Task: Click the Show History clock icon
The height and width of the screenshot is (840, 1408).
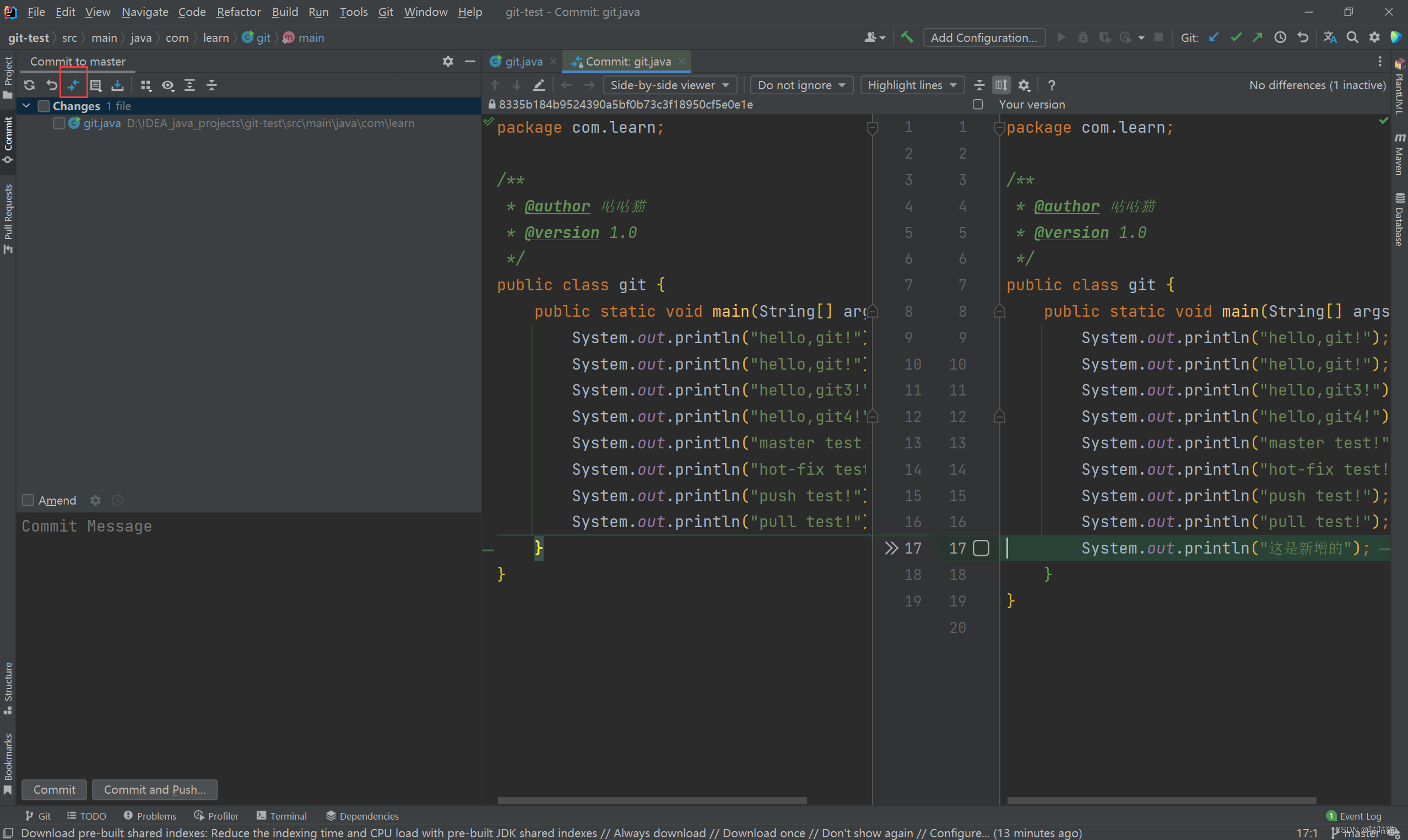Action: (1280, 37)
